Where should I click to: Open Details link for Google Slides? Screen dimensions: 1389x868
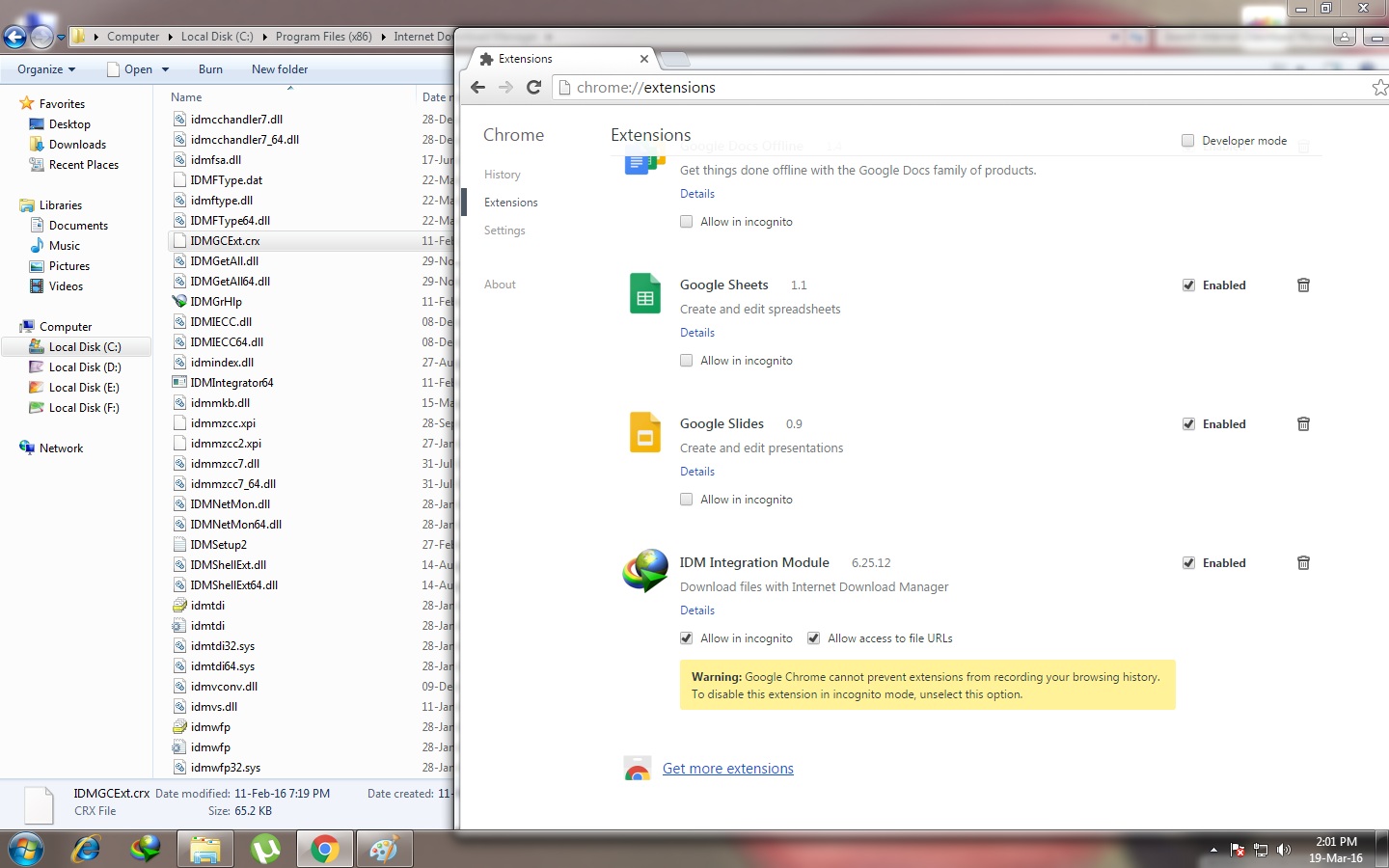(x=697, y=472)
